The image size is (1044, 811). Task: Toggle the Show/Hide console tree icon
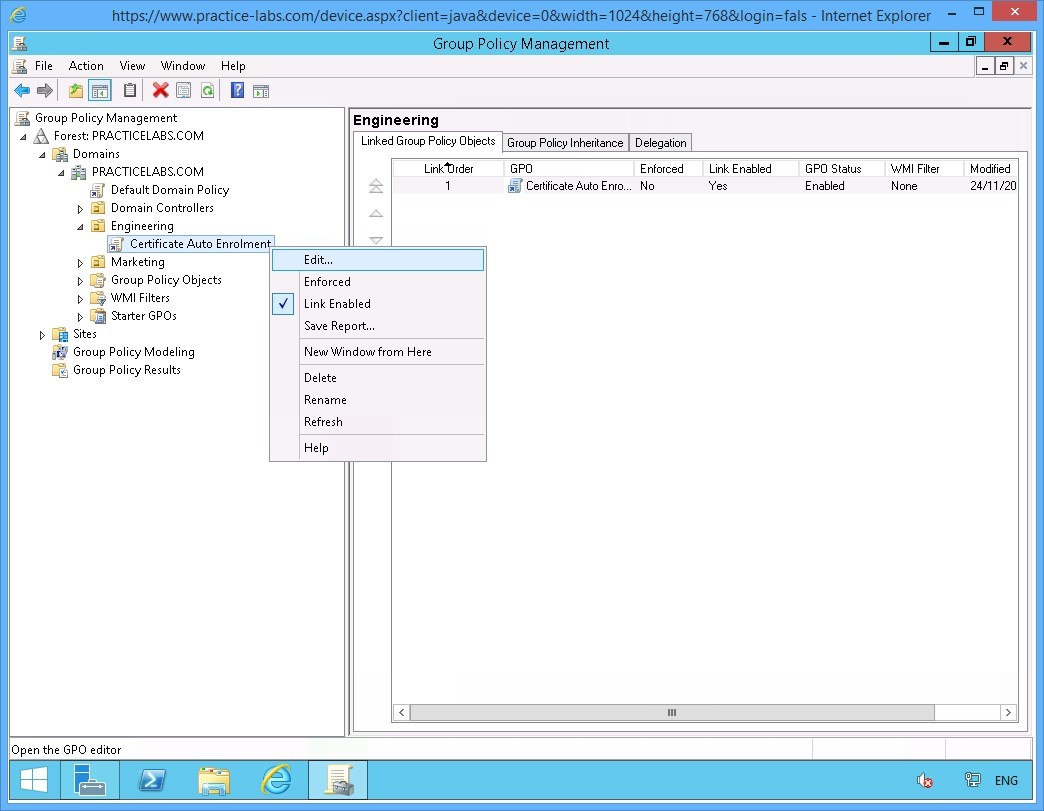pyautogui.click(x=100, y=90)
